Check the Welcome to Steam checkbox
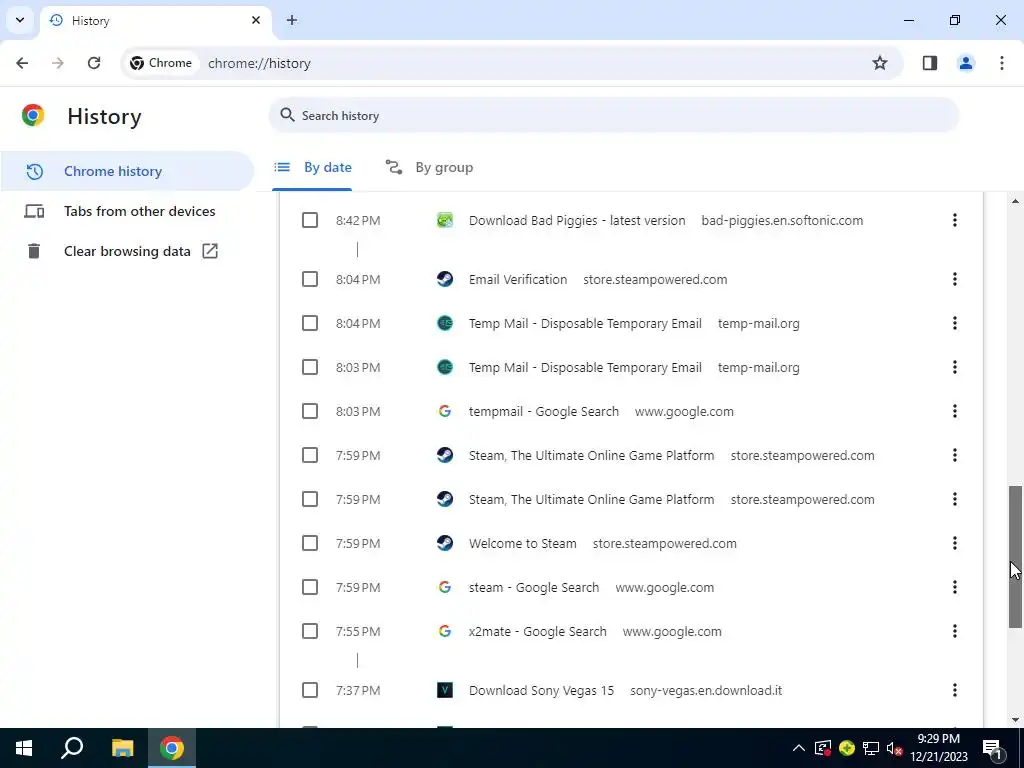 [310, 543]
